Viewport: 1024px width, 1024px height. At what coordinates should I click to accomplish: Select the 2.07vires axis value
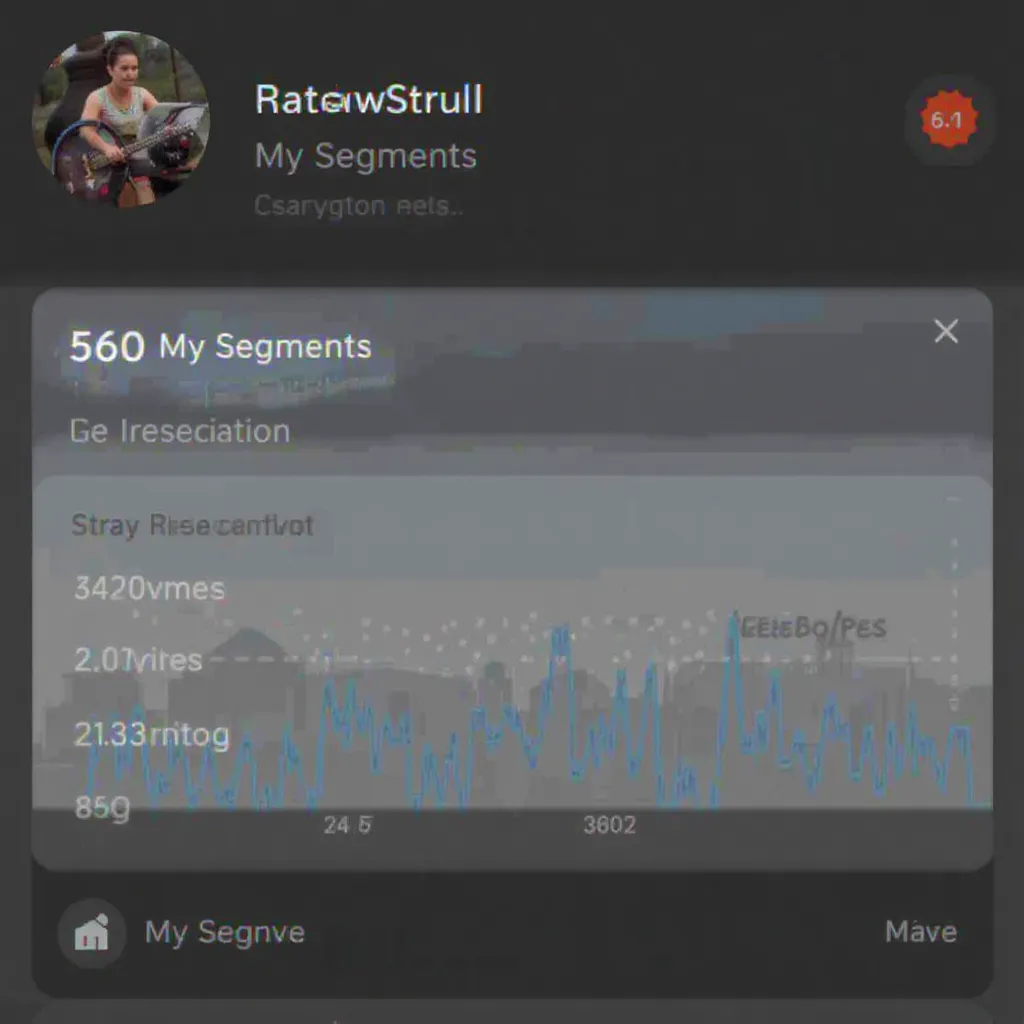click(138, 660)
